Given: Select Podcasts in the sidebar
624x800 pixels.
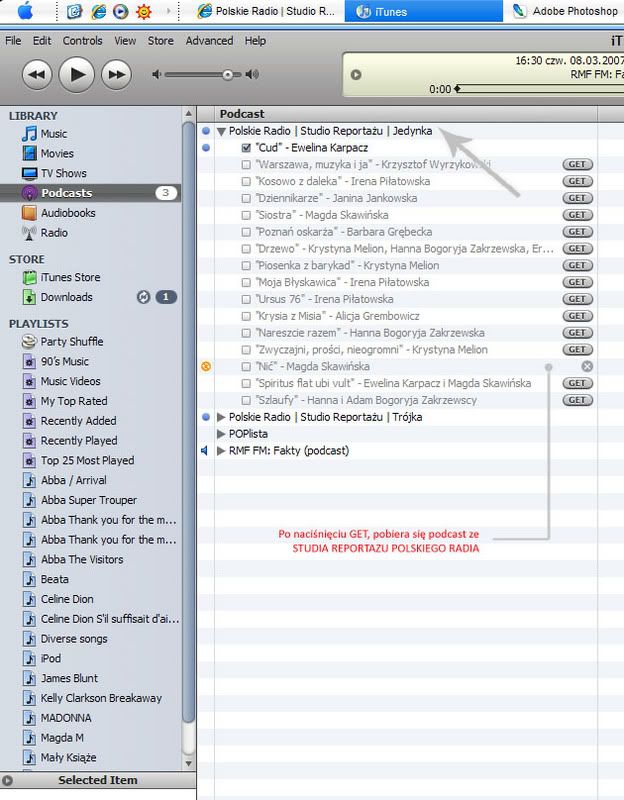Looking at the screenshot, I should click(90, 193).
